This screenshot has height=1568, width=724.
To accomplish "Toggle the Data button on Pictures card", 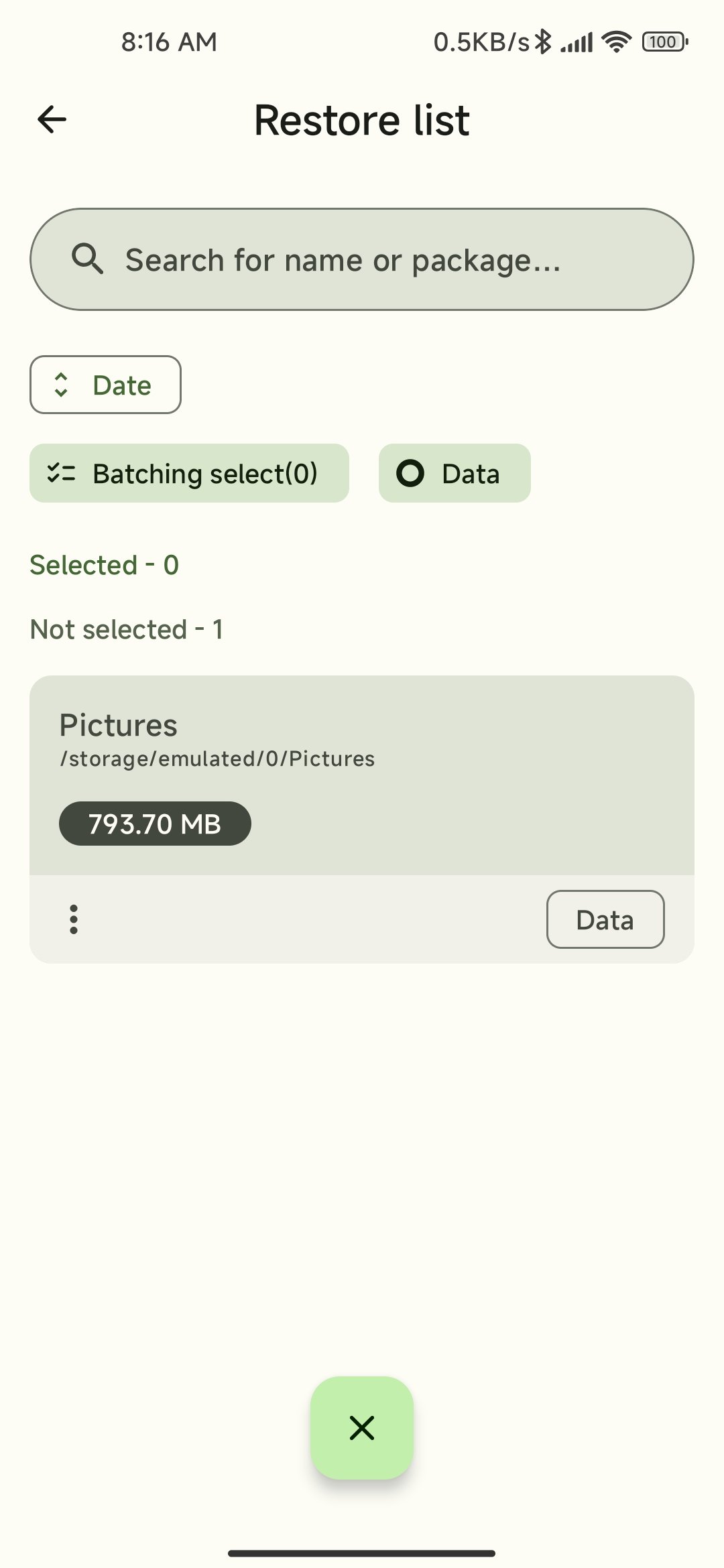I will (605, 919).
